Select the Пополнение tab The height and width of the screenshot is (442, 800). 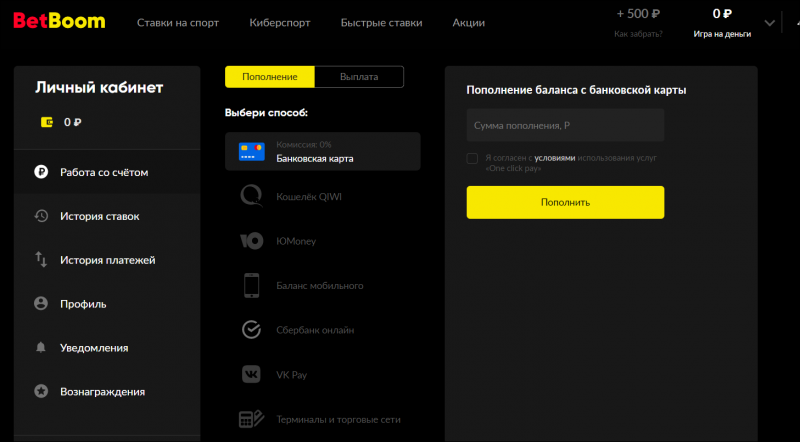[x=270, y=77]
